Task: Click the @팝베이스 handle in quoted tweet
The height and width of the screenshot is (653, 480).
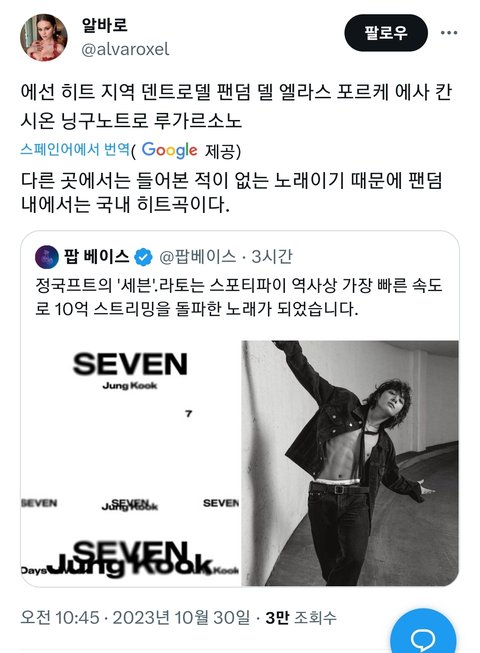Action: [198, 257]
